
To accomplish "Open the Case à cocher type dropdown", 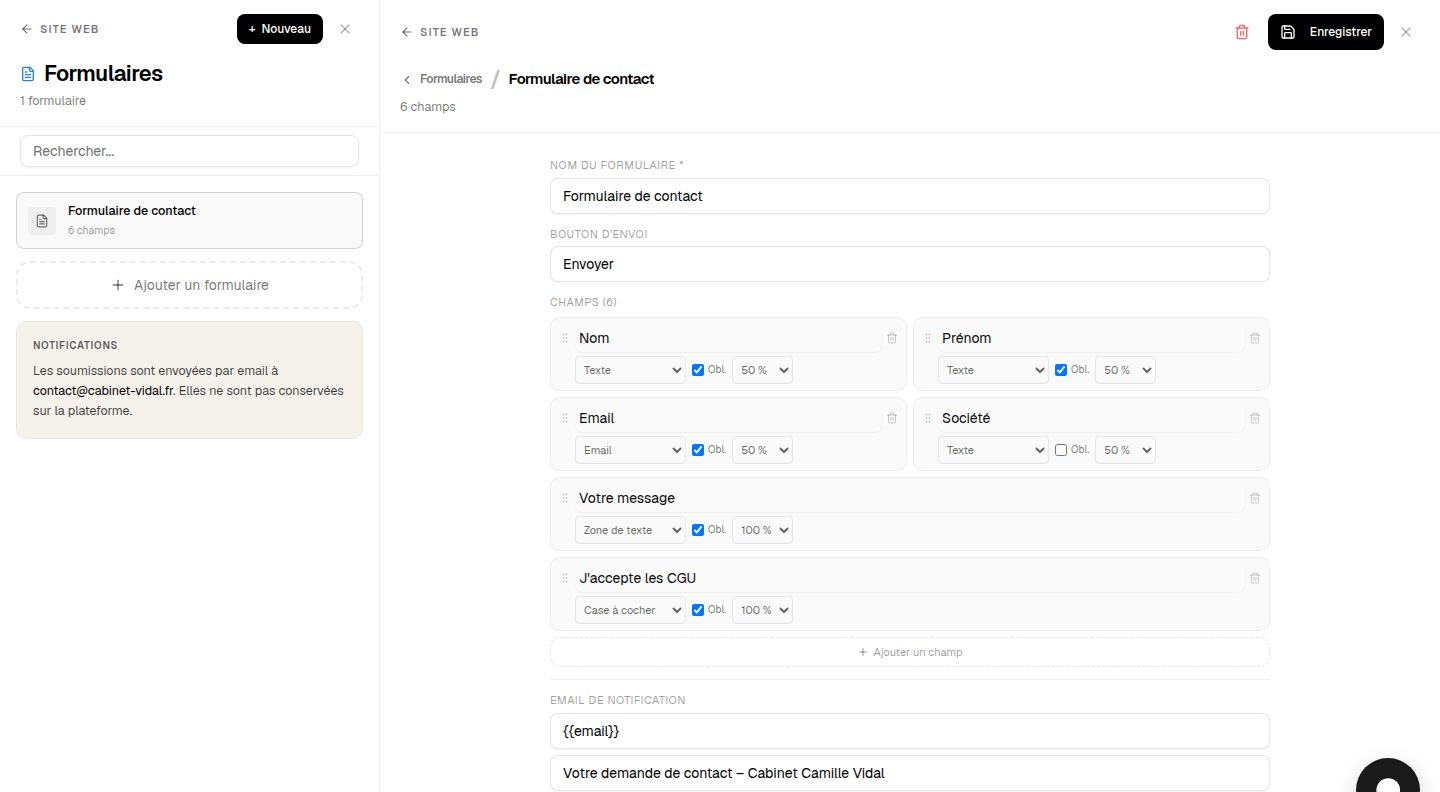I will click(630, 610).
